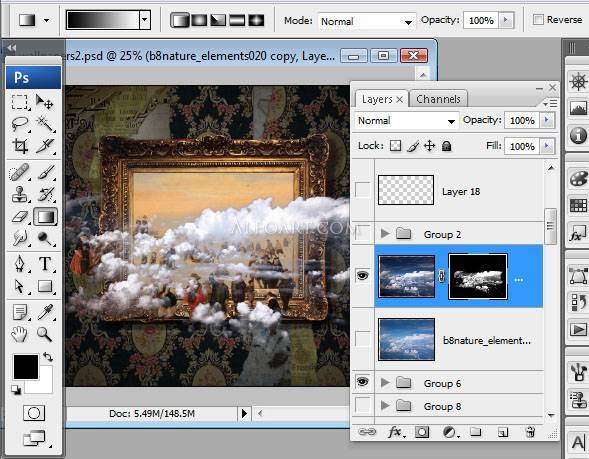Swap foreground and background colors
Image resolution: width=589 pixels, height=459 pixels.
48,357
